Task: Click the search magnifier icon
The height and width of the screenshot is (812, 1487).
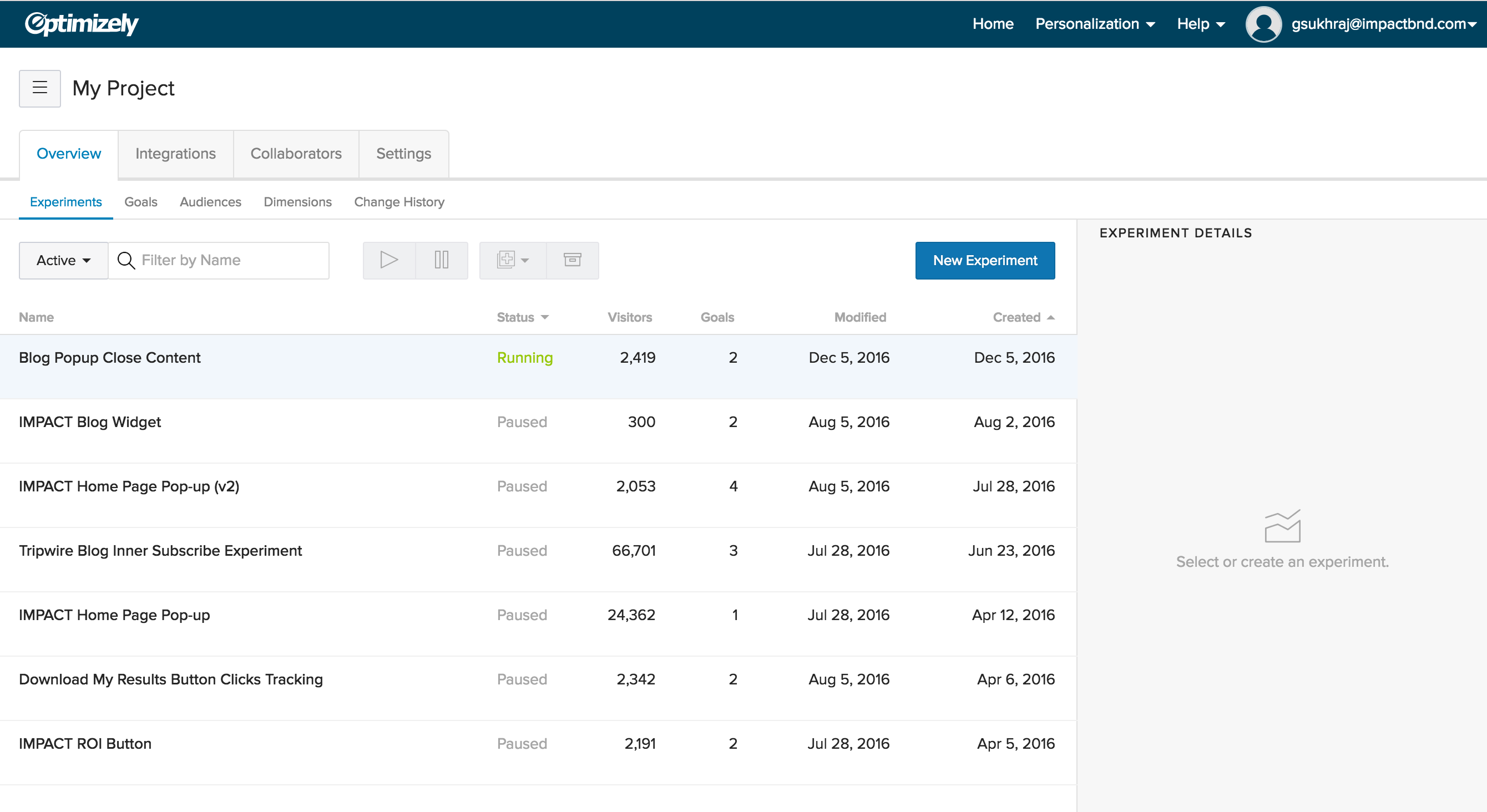Action: point(126,260)
